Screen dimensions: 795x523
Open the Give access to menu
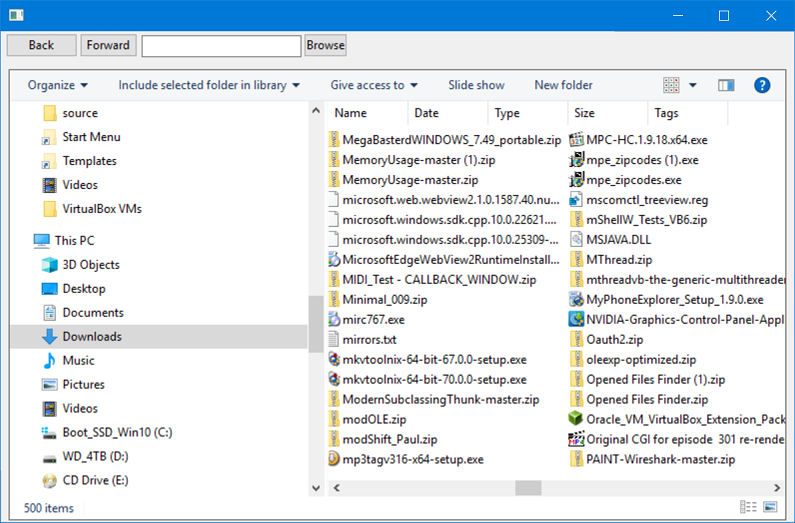(374, 85)
